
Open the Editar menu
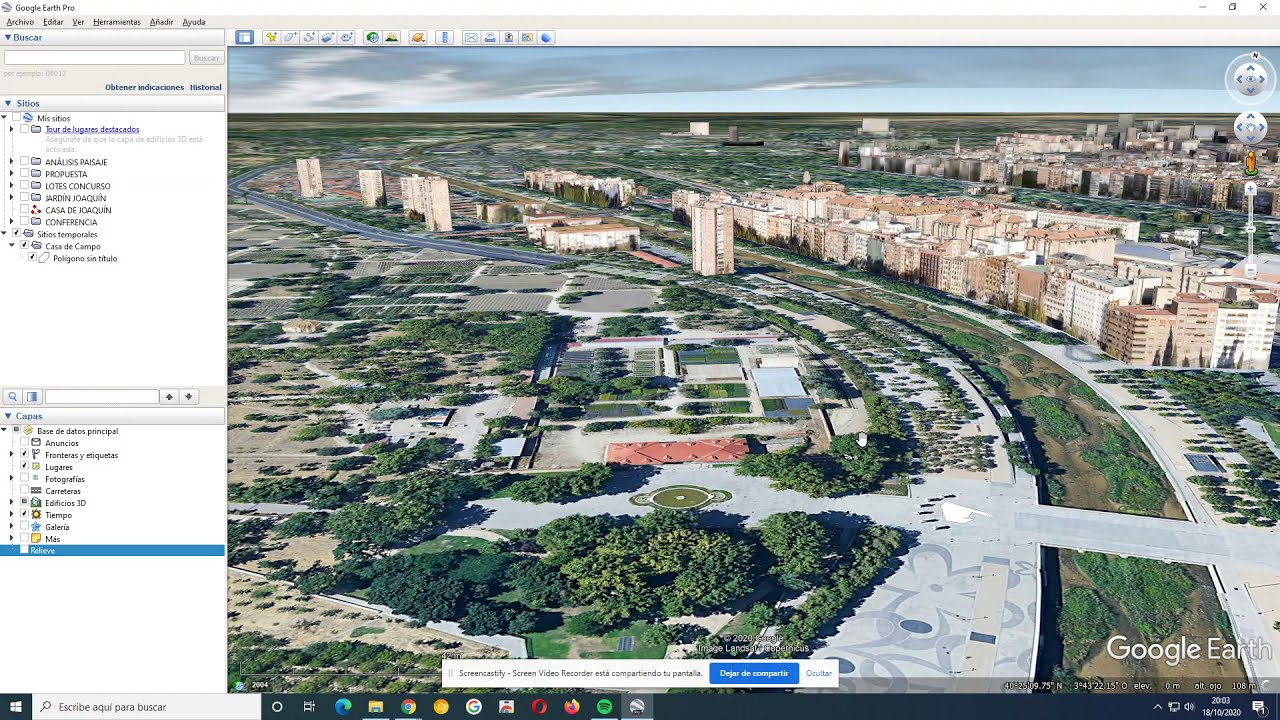[53, 22]
